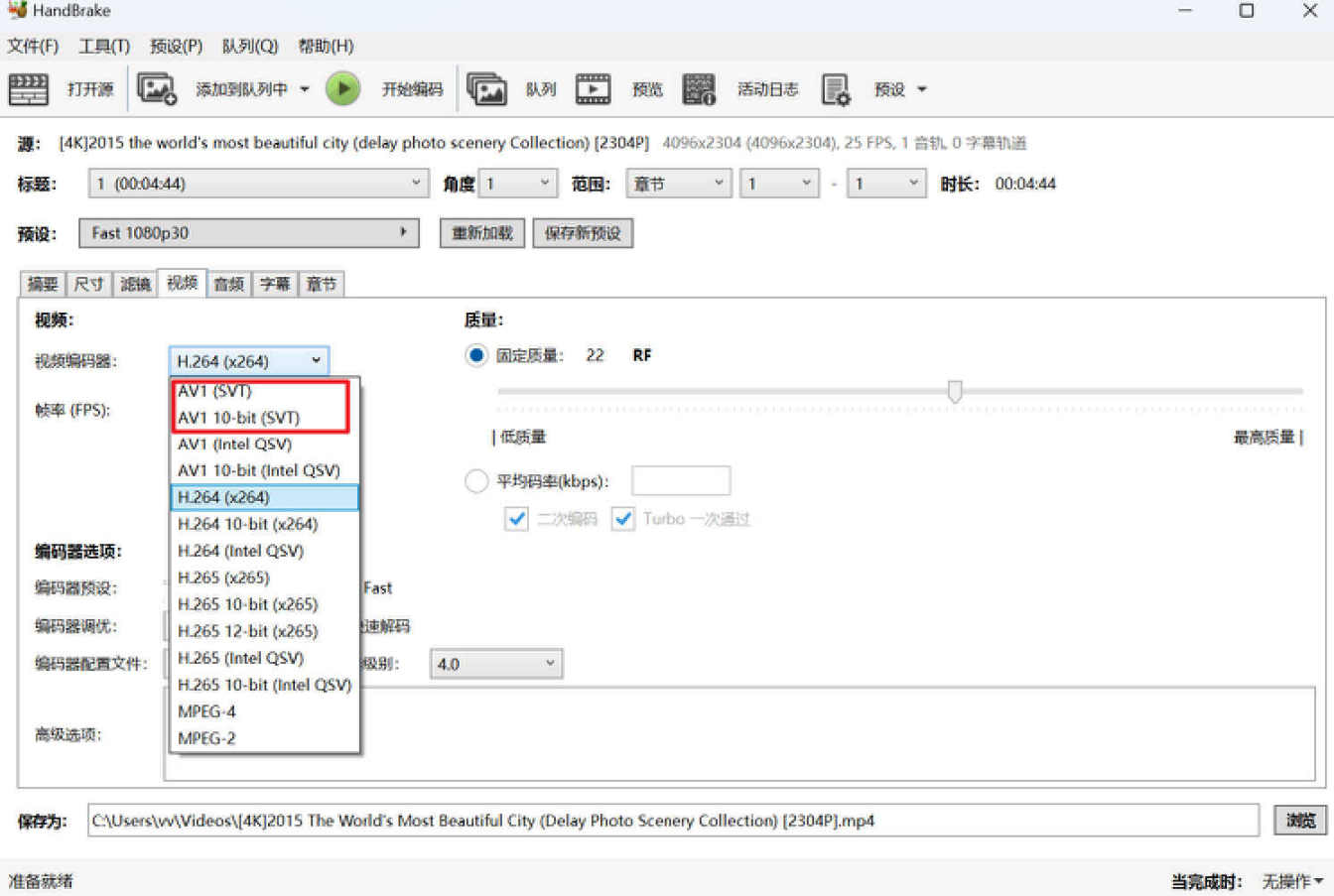Select H.265 10-bit (x265) encoder option

(264, 604)
